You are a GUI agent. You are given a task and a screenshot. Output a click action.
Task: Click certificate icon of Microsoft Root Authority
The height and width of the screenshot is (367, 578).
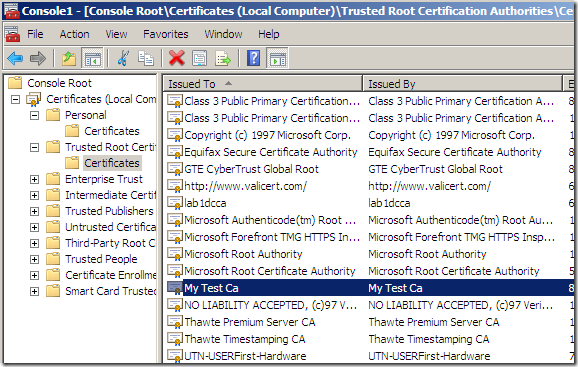[175, 254]
